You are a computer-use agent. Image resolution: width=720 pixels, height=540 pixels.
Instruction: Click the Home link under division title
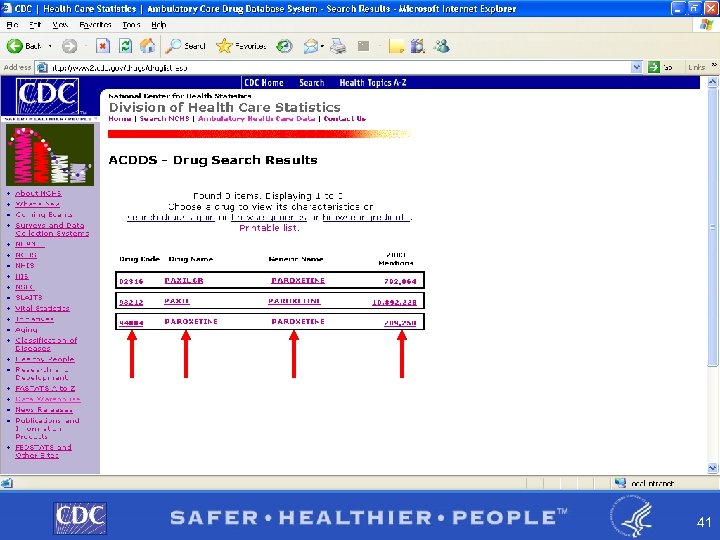pos(120,118)
